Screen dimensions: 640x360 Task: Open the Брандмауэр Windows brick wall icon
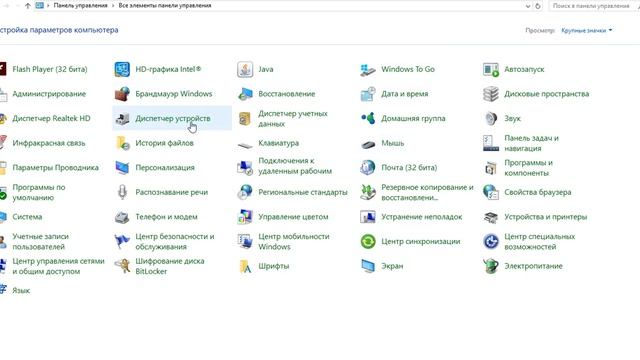coord(122,94)
